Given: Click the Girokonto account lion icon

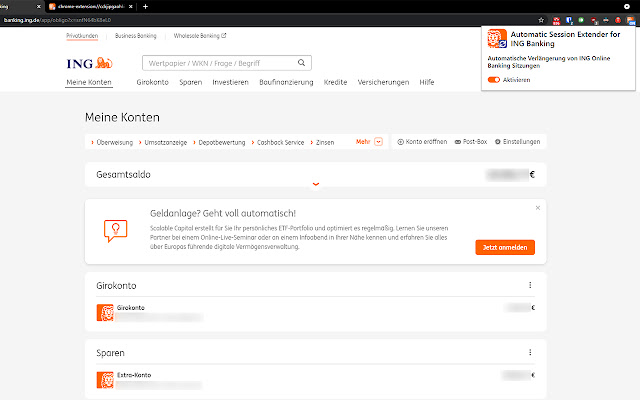Looking at the screenshot, I should (105, 313).
